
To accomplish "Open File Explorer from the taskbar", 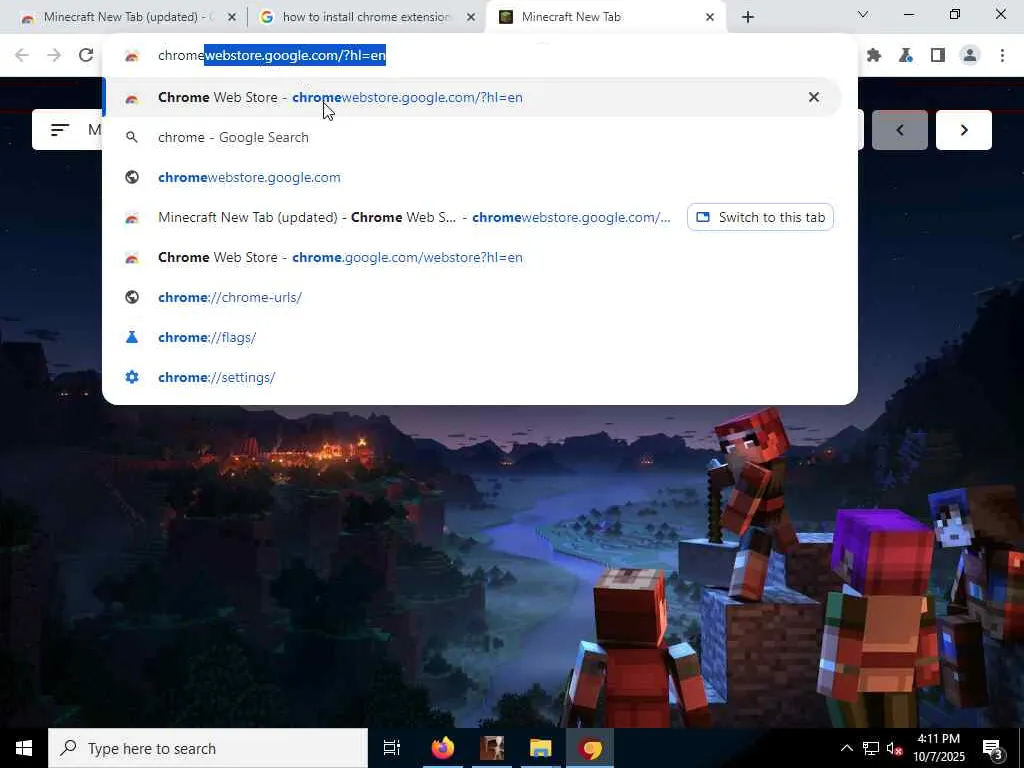I will (541, 748).
